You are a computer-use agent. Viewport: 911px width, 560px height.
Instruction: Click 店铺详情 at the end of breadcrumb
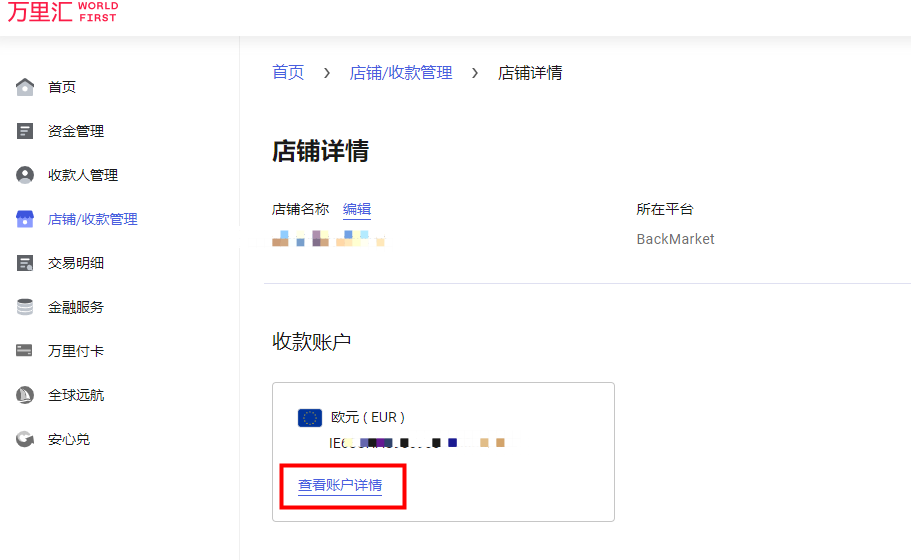coord(530,73)
